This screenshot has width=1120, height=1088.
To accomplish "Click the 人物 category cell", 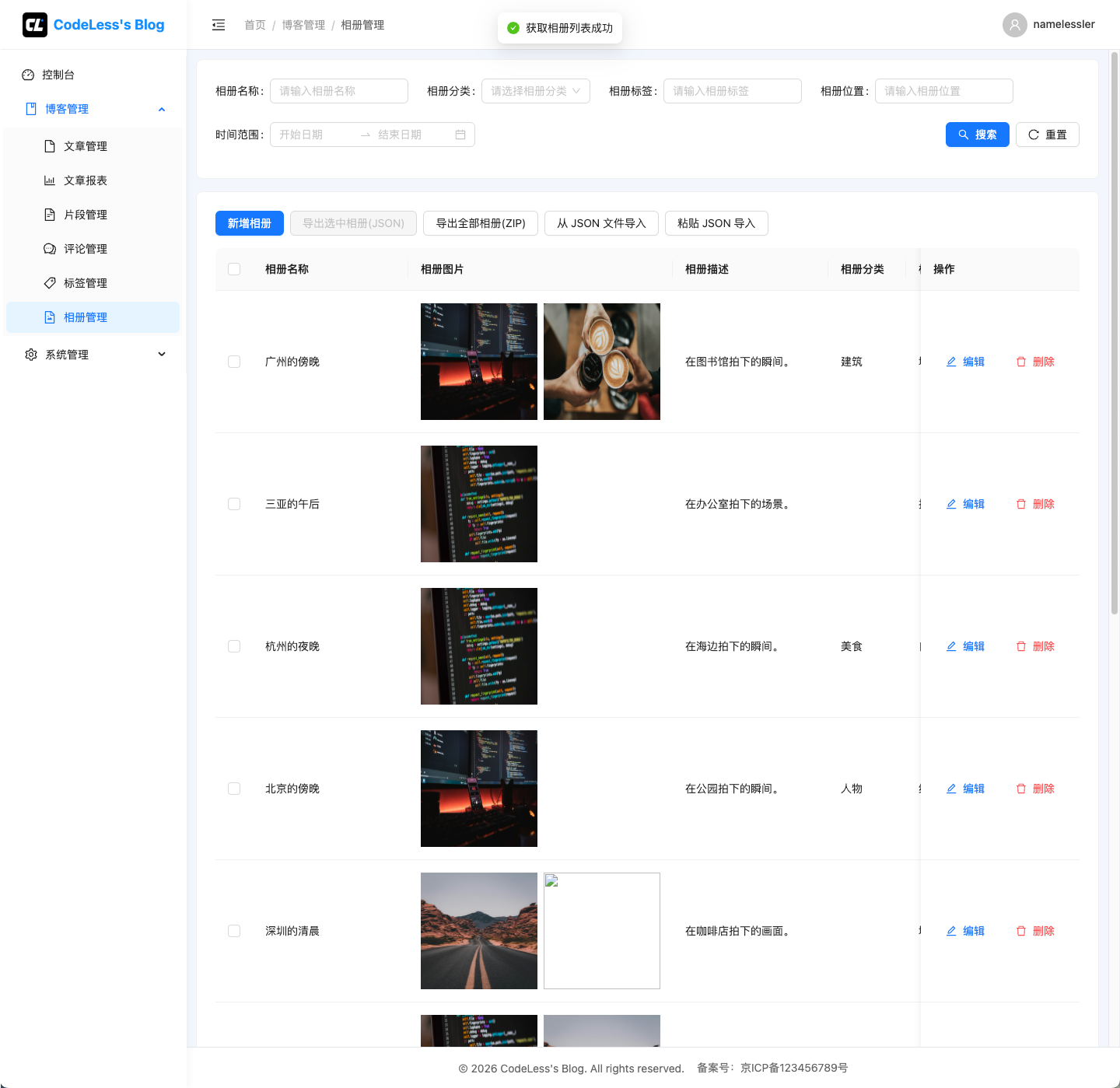I will pos(852,789).
